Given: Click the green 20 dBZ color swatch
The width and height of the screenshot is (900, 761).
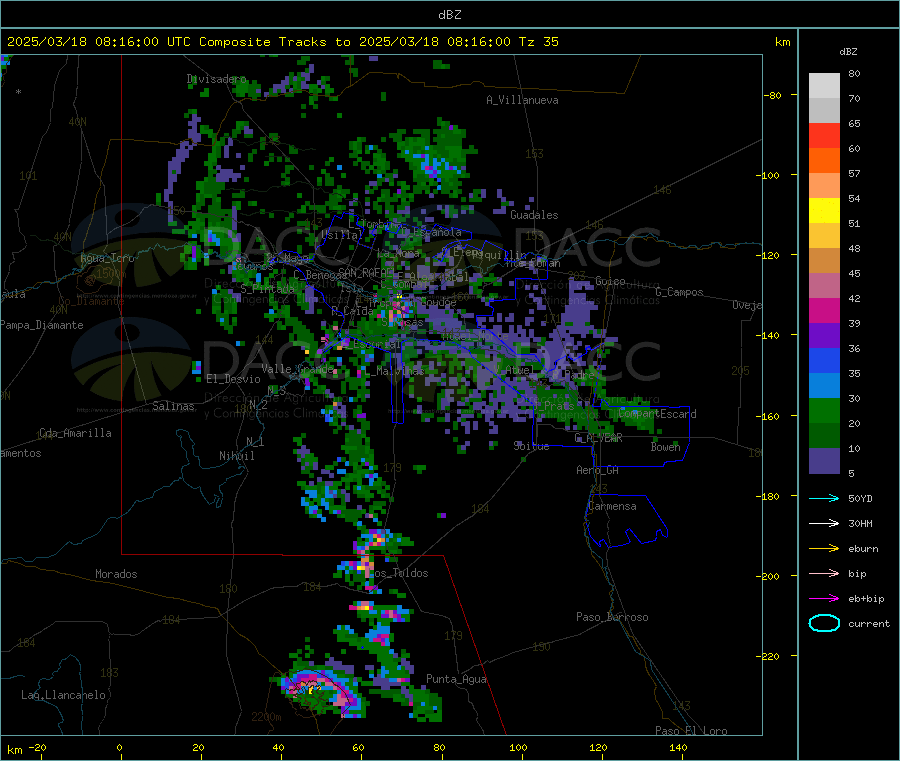Looking at the screenshot, I should pyautogui.click(x=824, y=410).
